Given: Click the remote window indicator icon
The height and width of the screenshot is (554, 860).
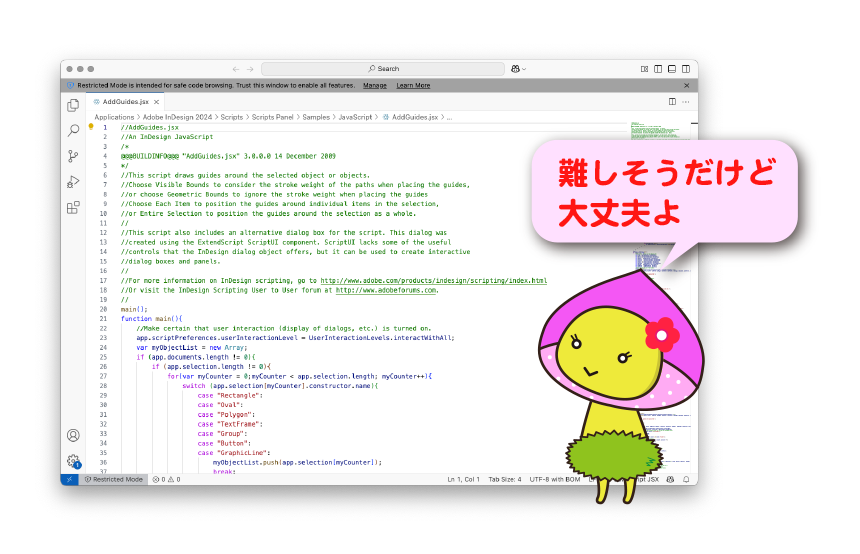Looking at the screenshot, I should (69, 479).
